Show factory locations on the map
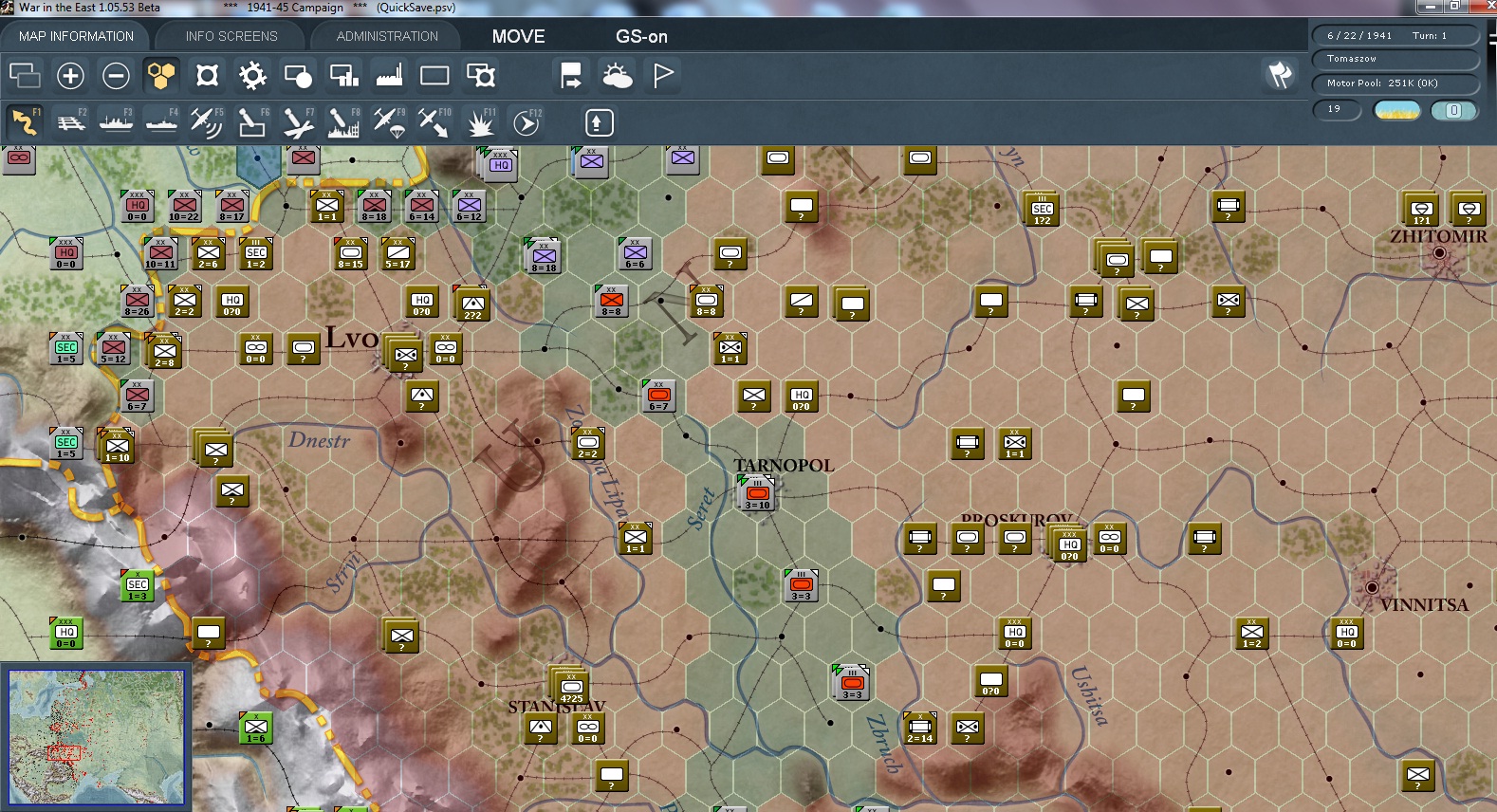Screen dimensions: 1497x812 (x=389, y=75)
